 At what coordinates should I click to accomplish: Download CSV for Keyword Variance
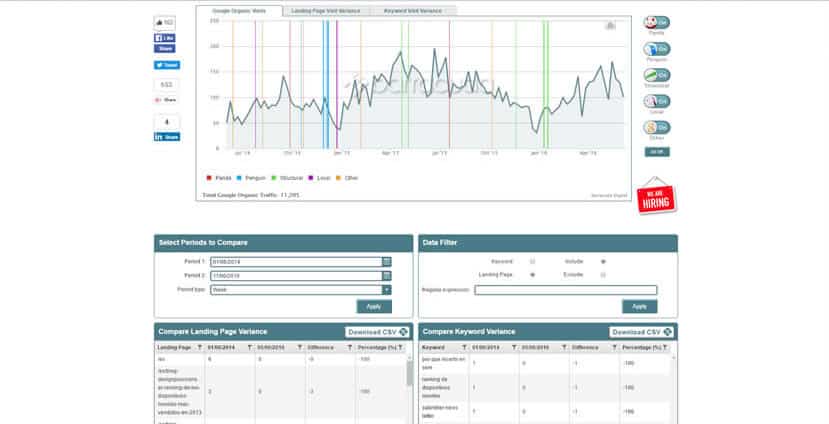642,332
